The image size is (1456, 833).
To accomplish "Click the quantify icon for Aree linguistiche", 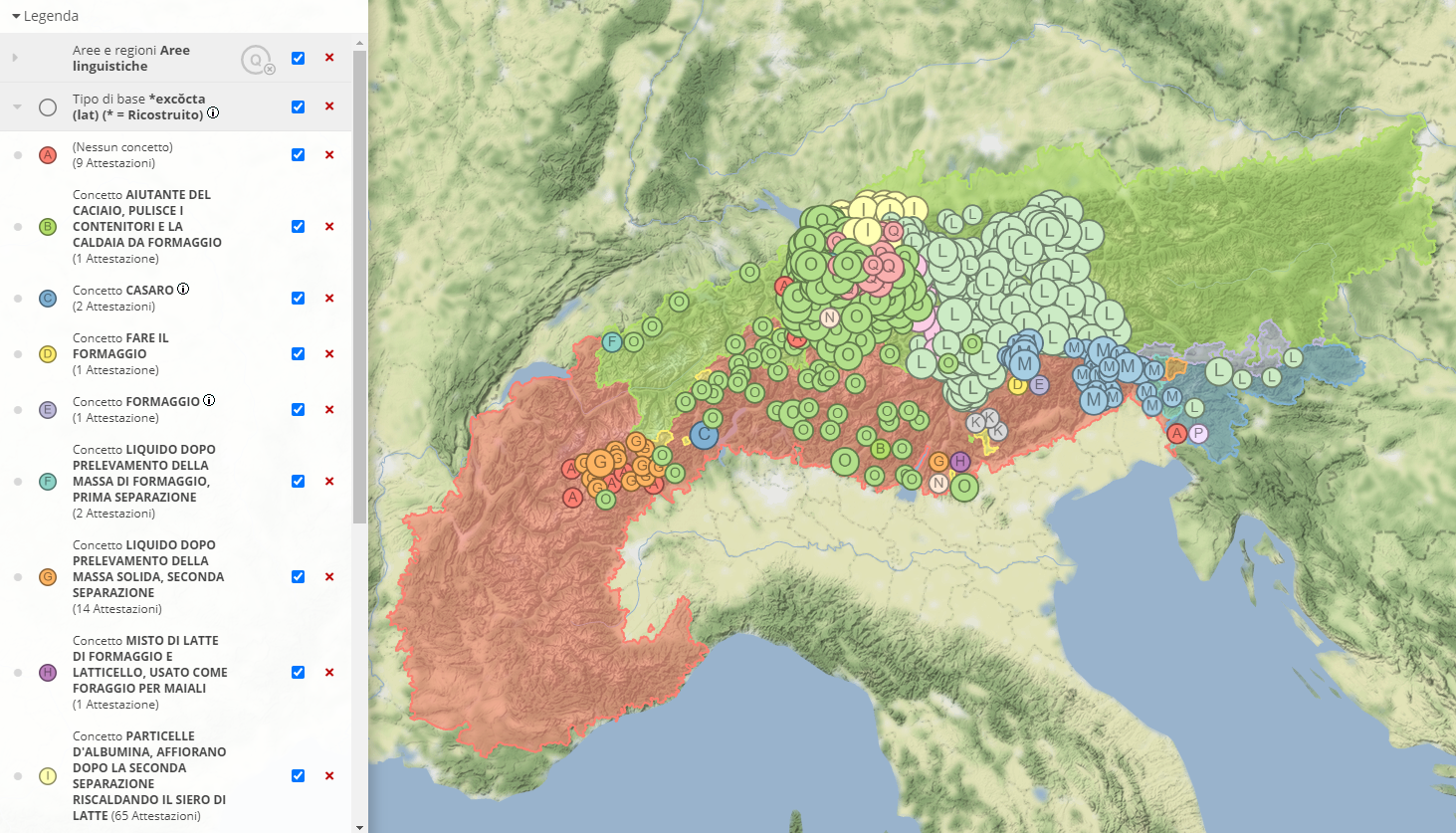I will (257, 61).
